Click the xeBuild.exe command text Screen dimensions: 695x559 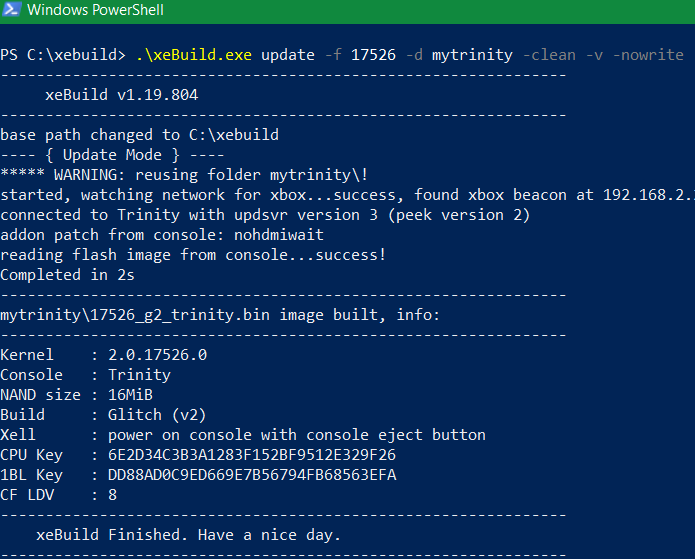[194, 55]
